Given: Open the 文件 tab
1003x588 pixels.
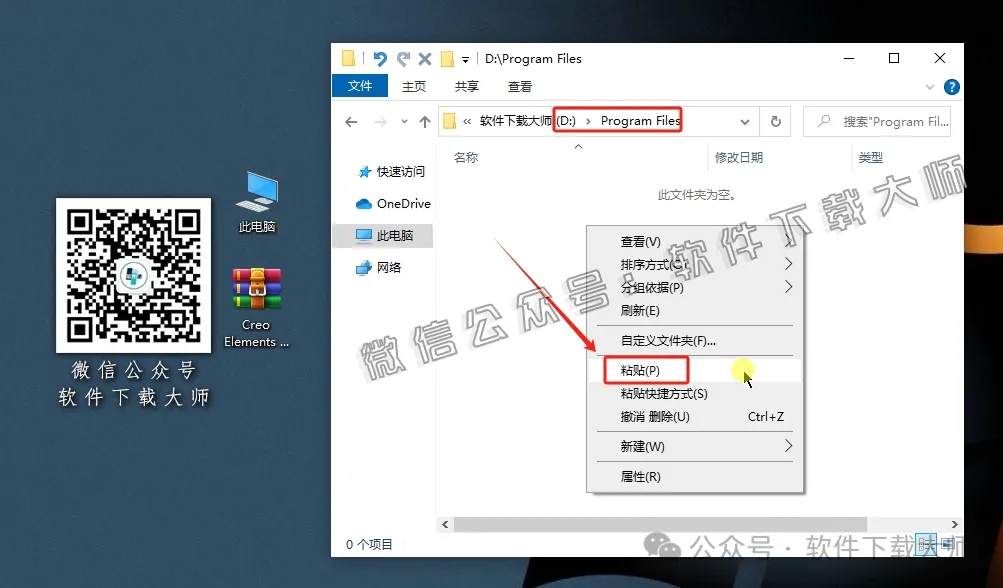Looking at the screenshot, I should (x=359, y=86).
